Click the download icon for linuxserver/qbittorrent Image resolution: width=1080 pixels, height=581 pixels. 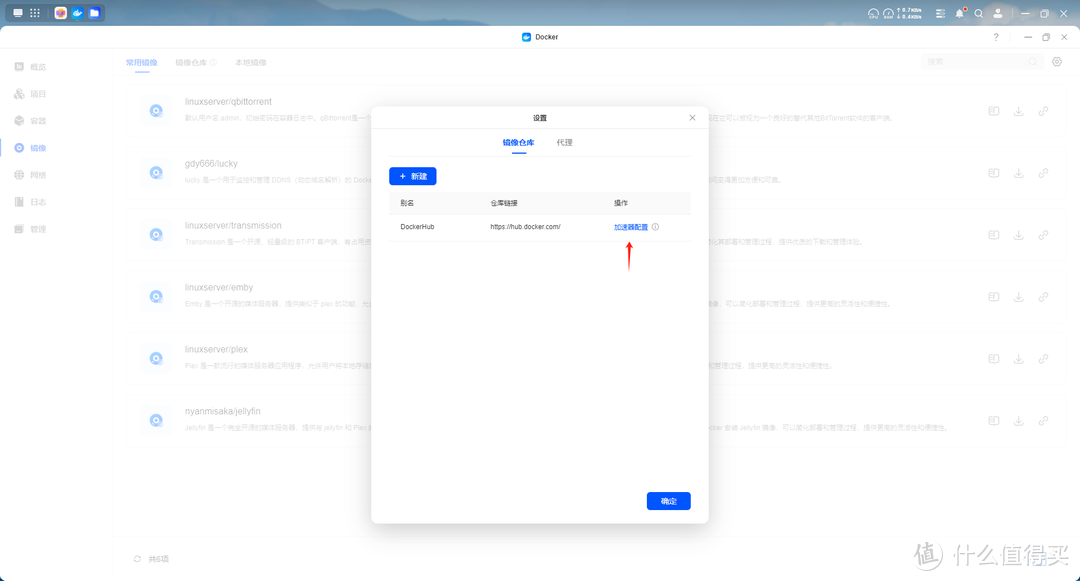(1018, 111)
